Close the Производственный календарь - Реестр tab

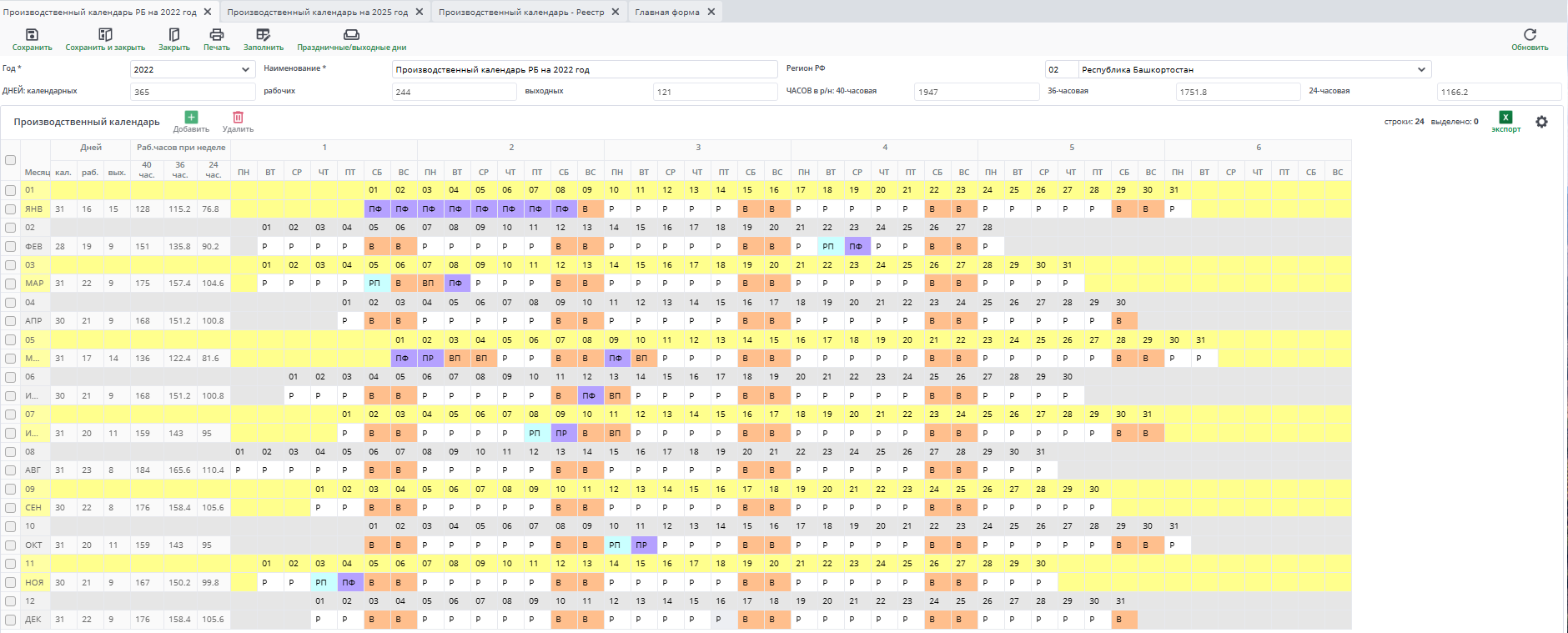tap(616, 12)
